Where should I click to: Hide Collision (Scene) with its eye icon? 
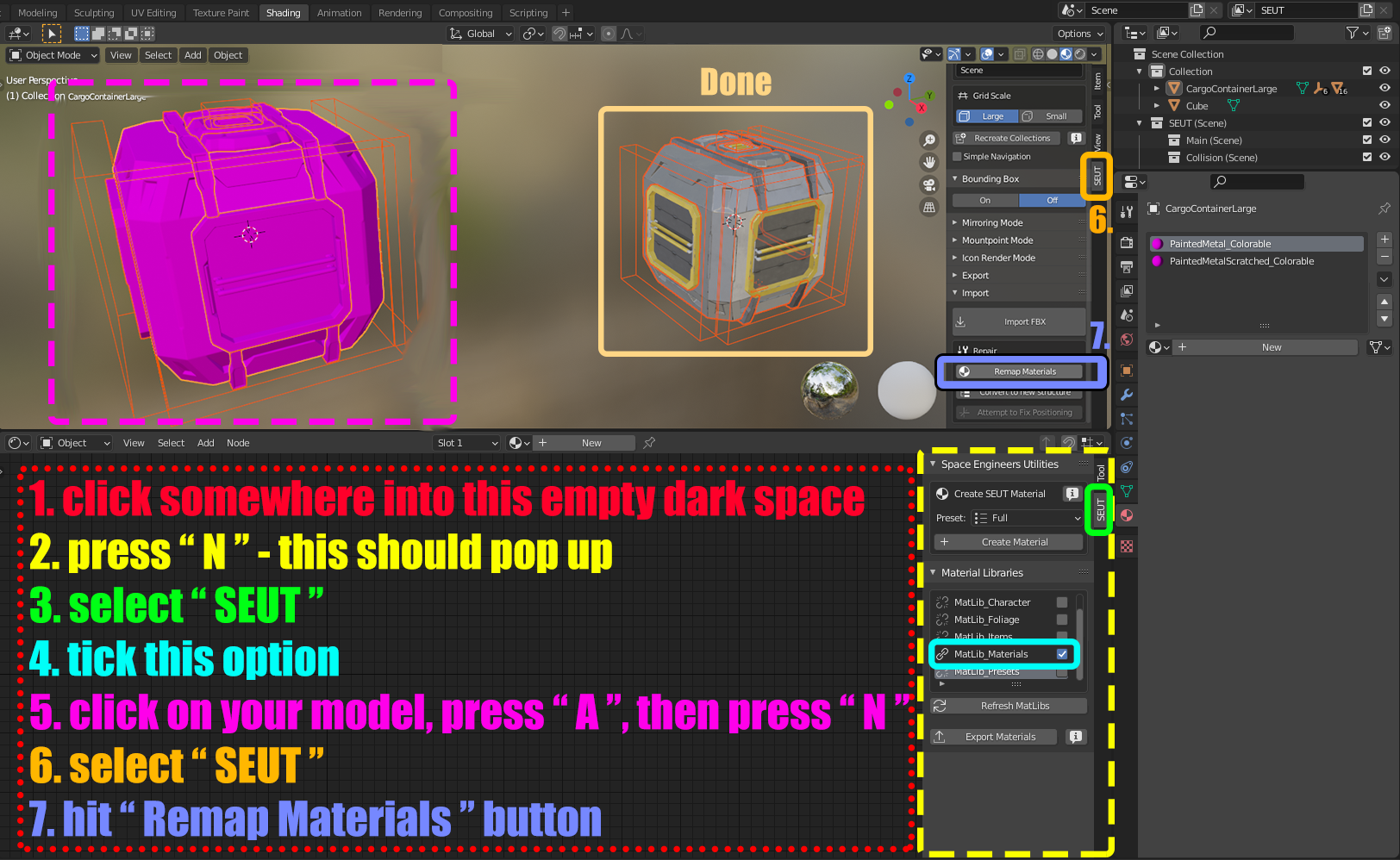pos(1384,157)
